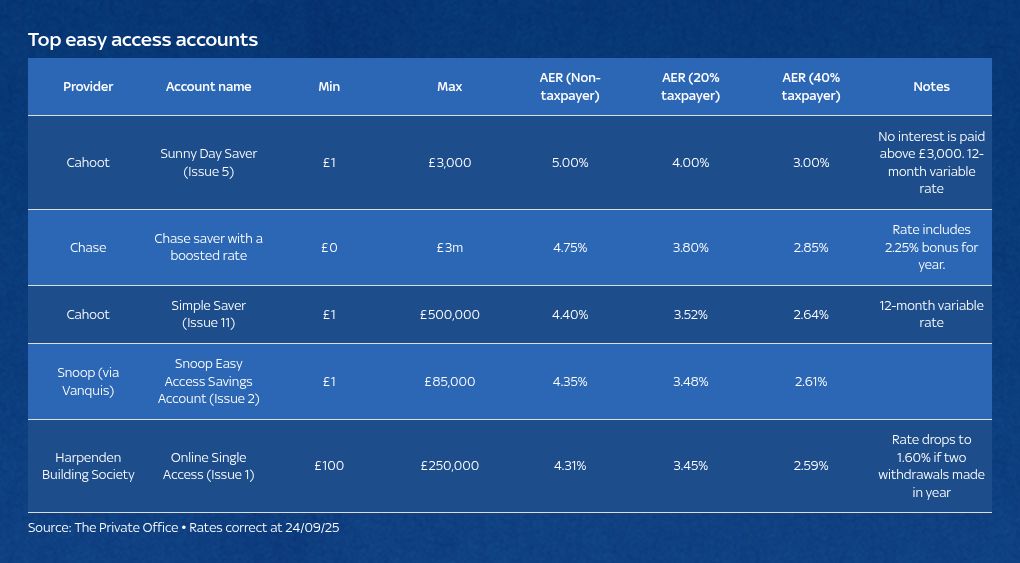Select Snoop Easy Access Savings Account
Image resolution: width=1020 pixels, height=563 pixels.
(x=208, y=382)
